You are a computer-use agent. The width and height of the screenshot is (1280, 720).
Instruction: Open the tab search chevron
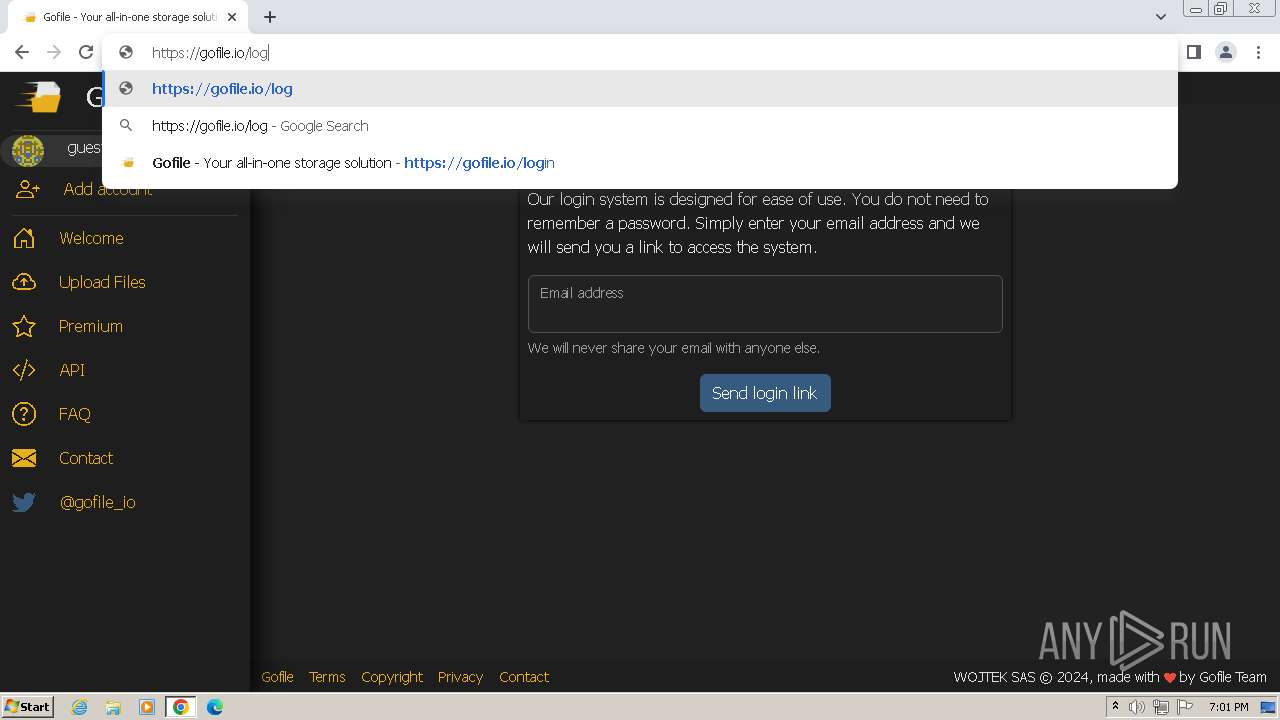pyautogui.click(x=1160, y=17)
